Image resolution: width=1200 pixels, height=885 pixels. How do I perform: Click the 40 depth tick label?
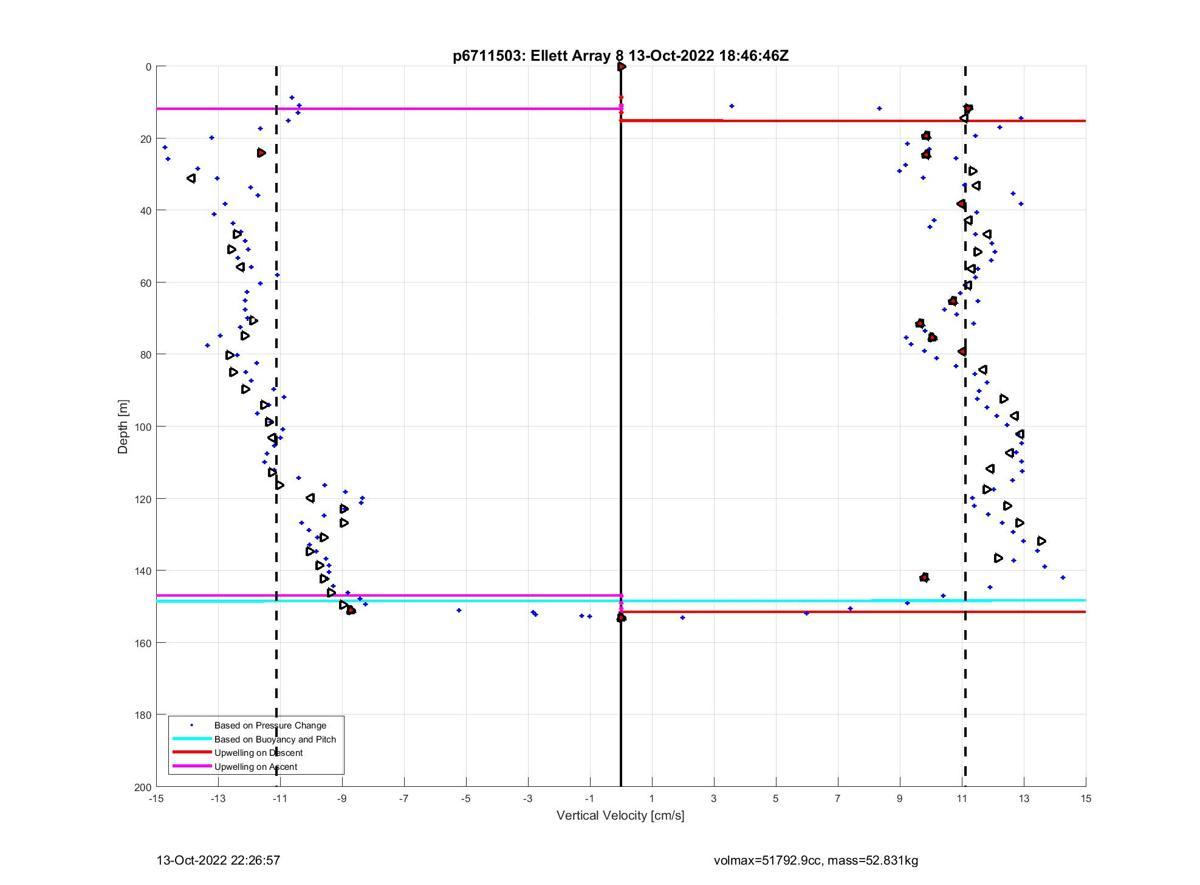point(145,211)
